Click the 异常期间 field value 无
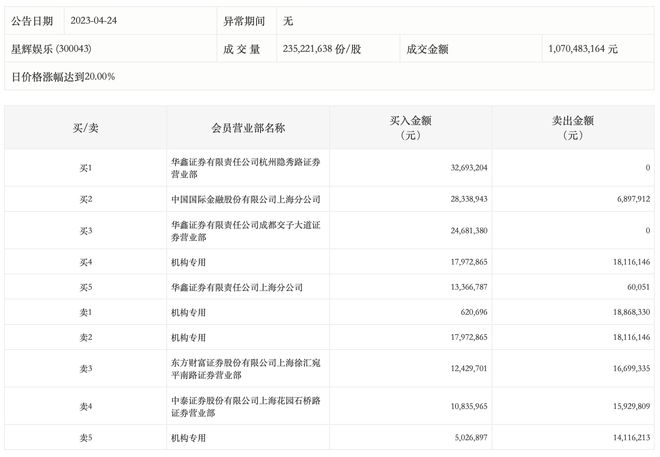The width and height of the screenshot is (660, 457). 289,21
